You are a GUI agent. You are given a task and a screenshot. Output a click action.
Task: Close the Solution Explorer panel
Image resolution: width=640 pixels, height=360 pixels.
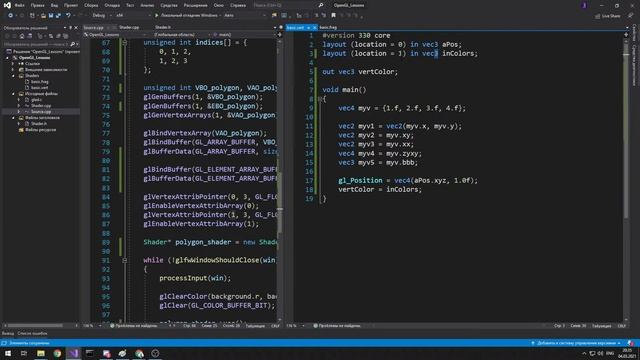[x=76, y=28]
